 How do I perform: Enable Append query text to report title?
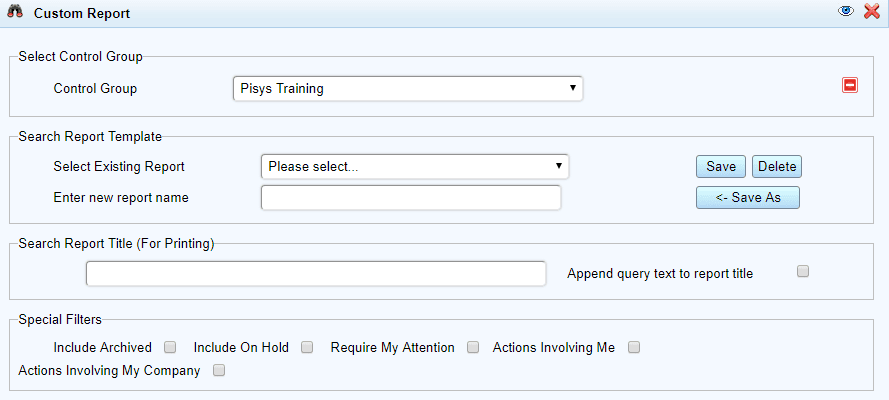802,272
